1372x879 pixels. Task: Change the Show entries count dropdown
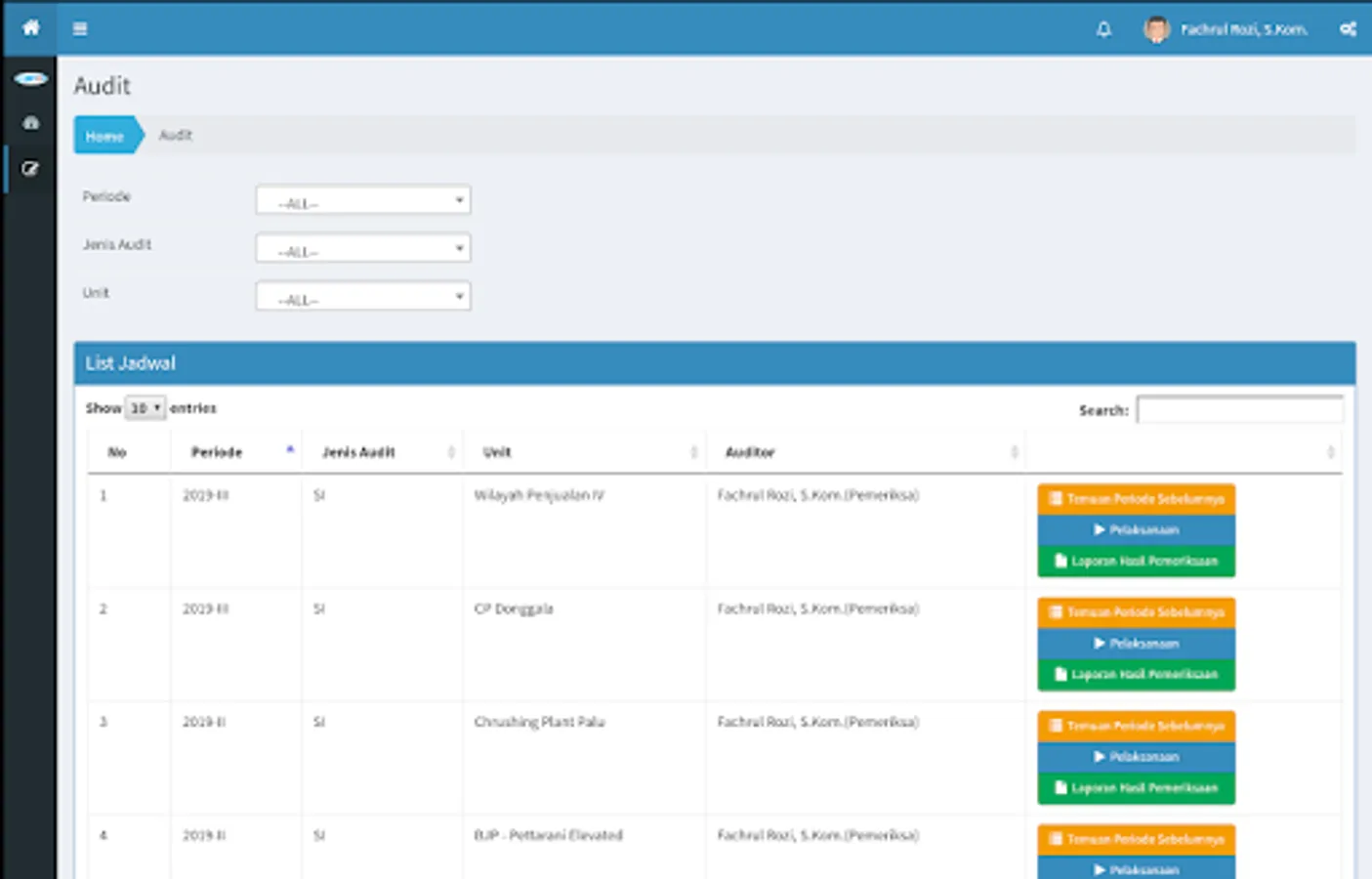click(146, 408)
